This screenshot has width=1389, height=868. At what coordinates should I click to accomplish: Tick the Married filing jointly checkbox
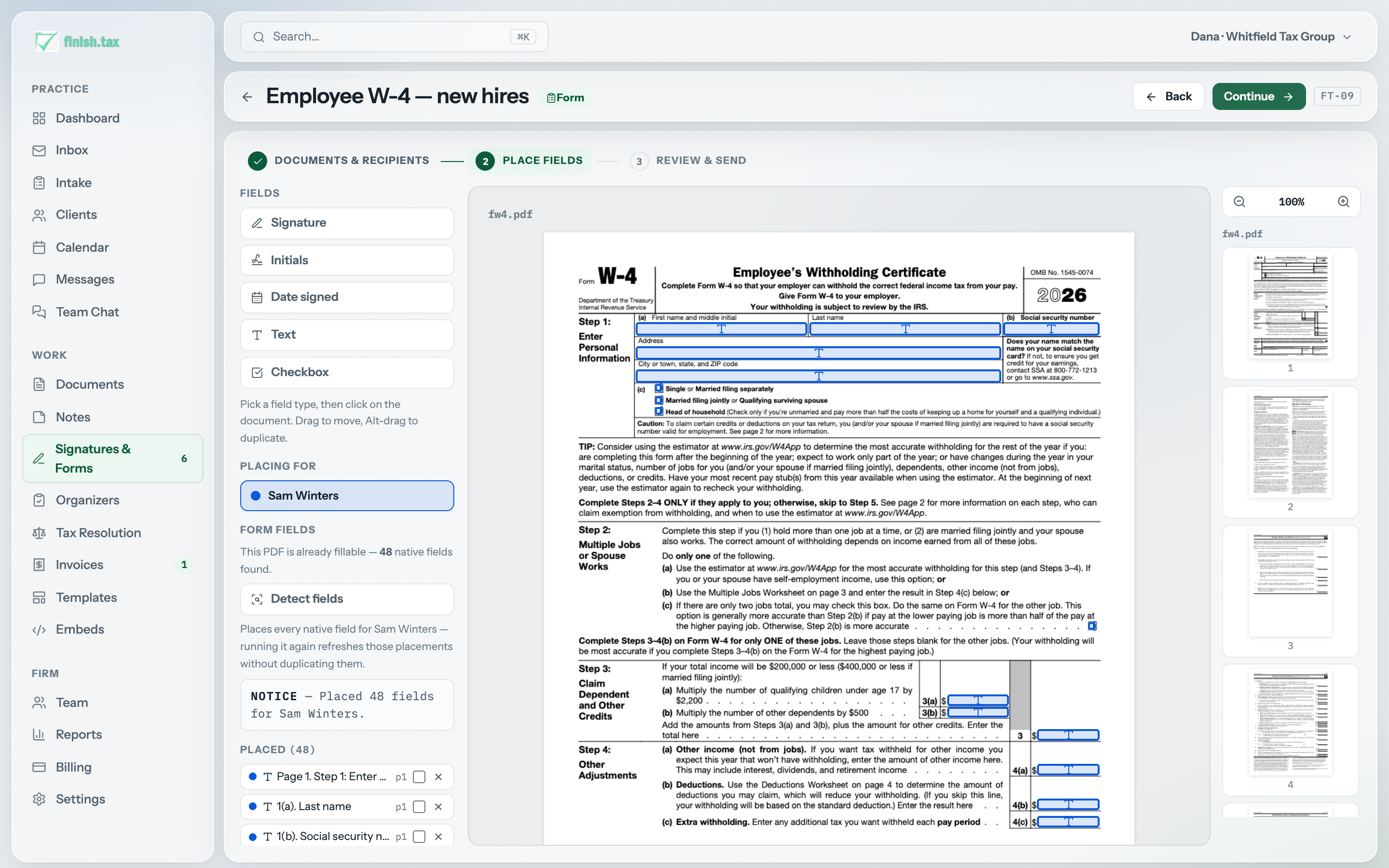click(x=659, y=400)
